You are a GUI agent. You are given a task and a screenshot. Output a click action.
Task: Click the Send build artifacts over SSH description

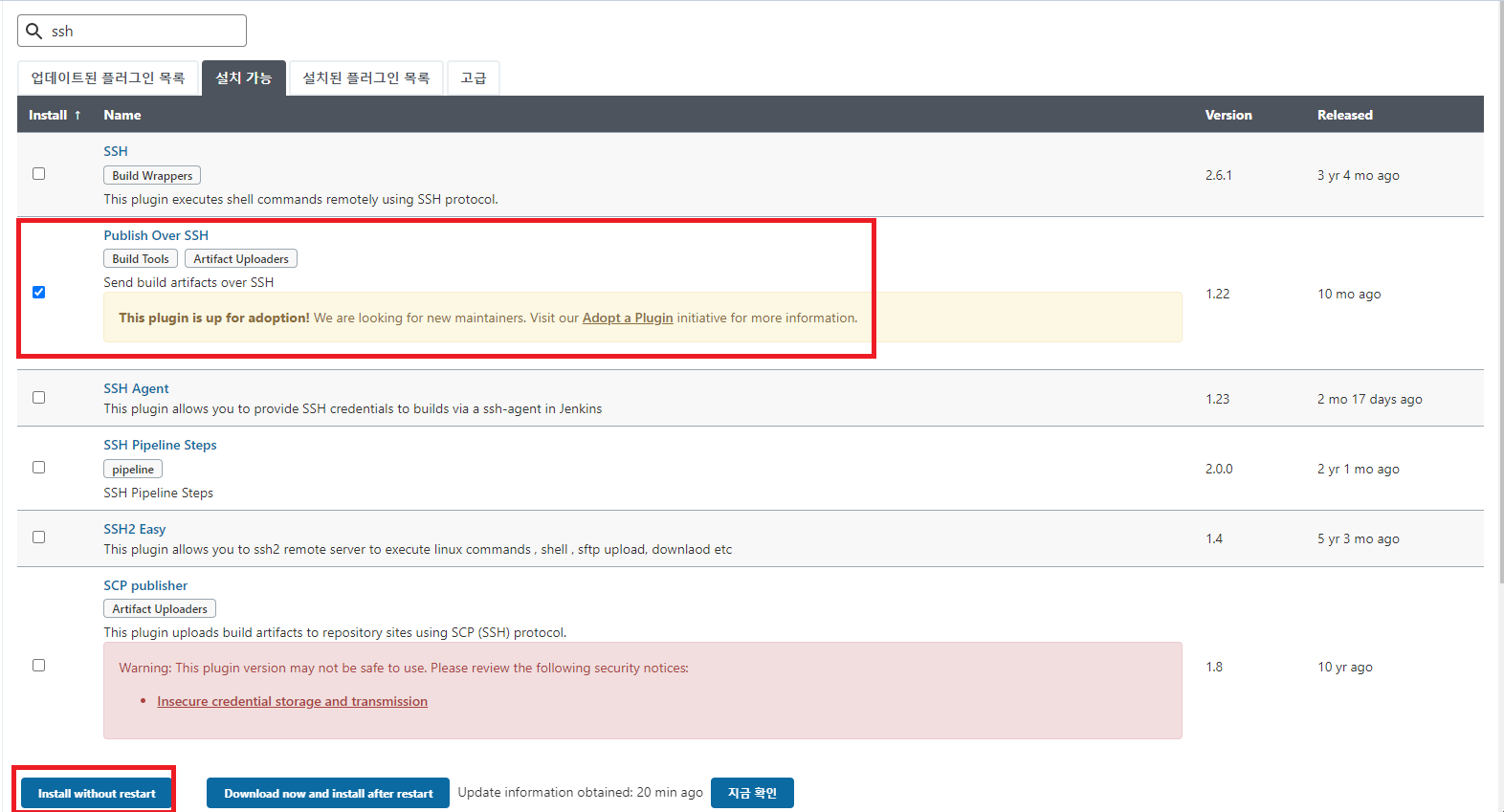point(188,282)
